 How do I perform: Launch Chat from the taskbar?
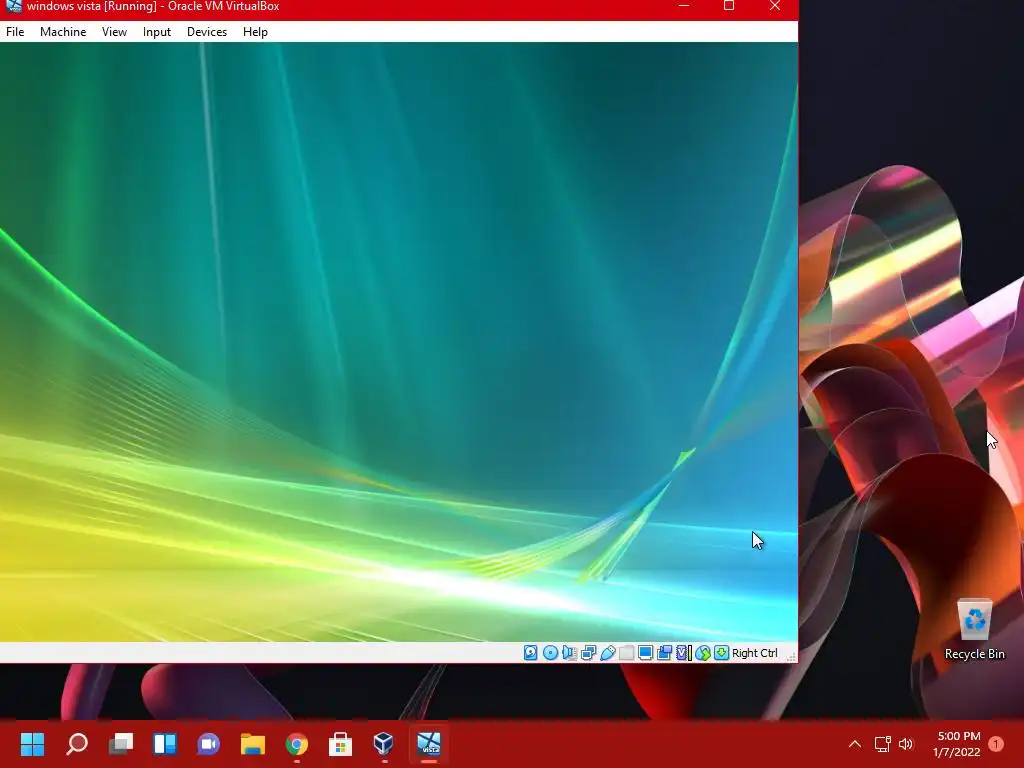point(208,744)
